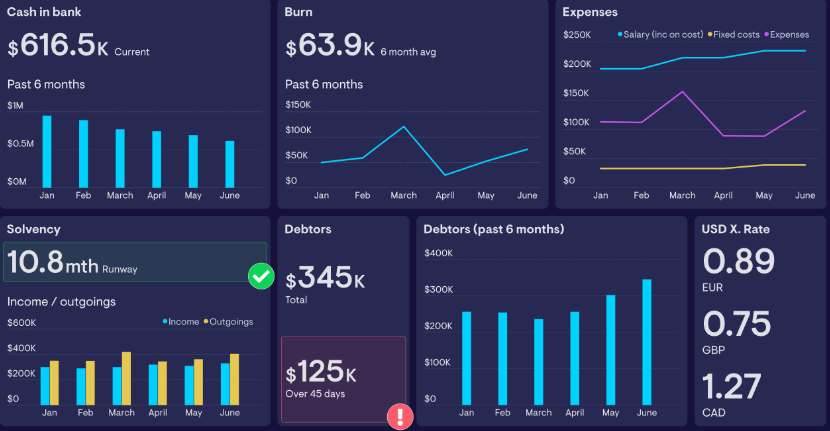This screenshot has width=830, height=431.
Task: Click the Salary (inc on cost) legend item
Action: (661, 34)
